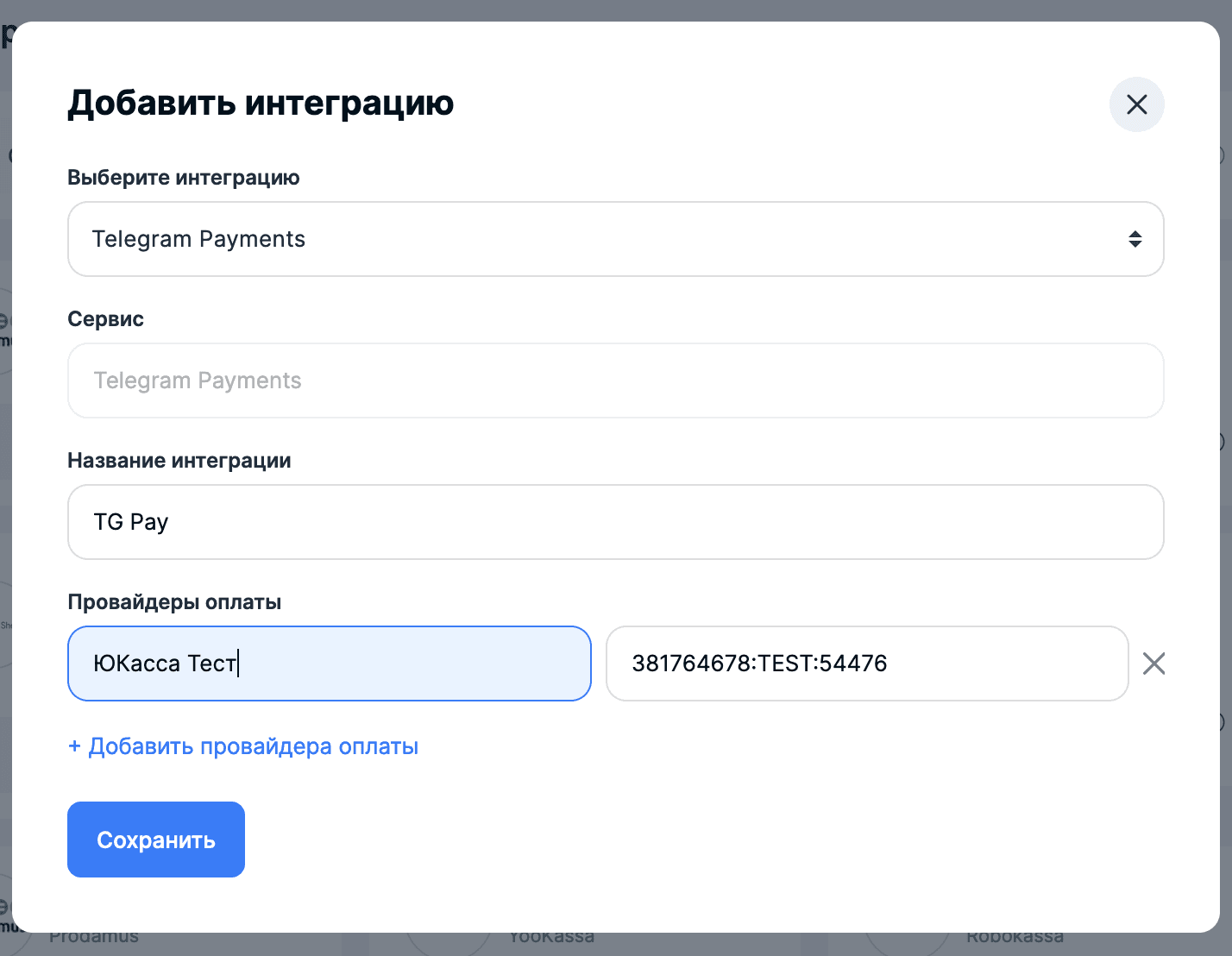1232x956 pixels.
Task: Select Prodamus card behind the dialog
Action: (x=94, y=940)
